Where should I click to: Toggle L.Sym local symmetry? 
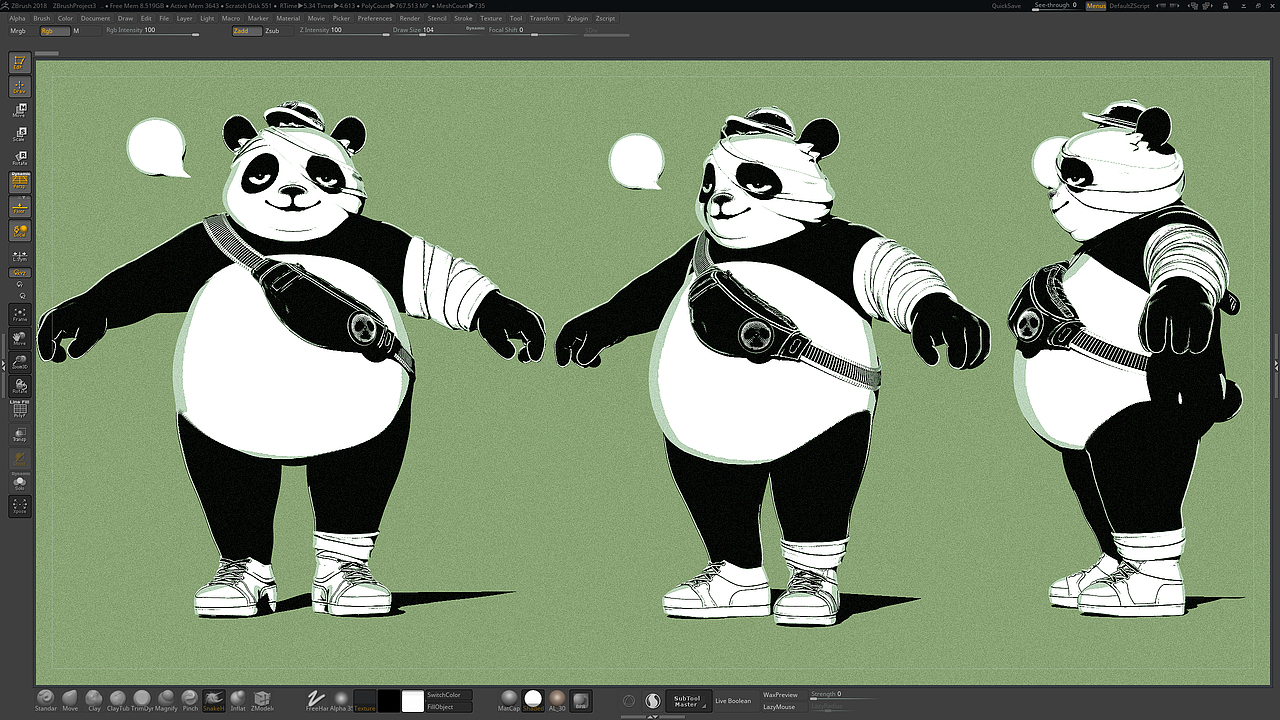(x=19, y=255)
